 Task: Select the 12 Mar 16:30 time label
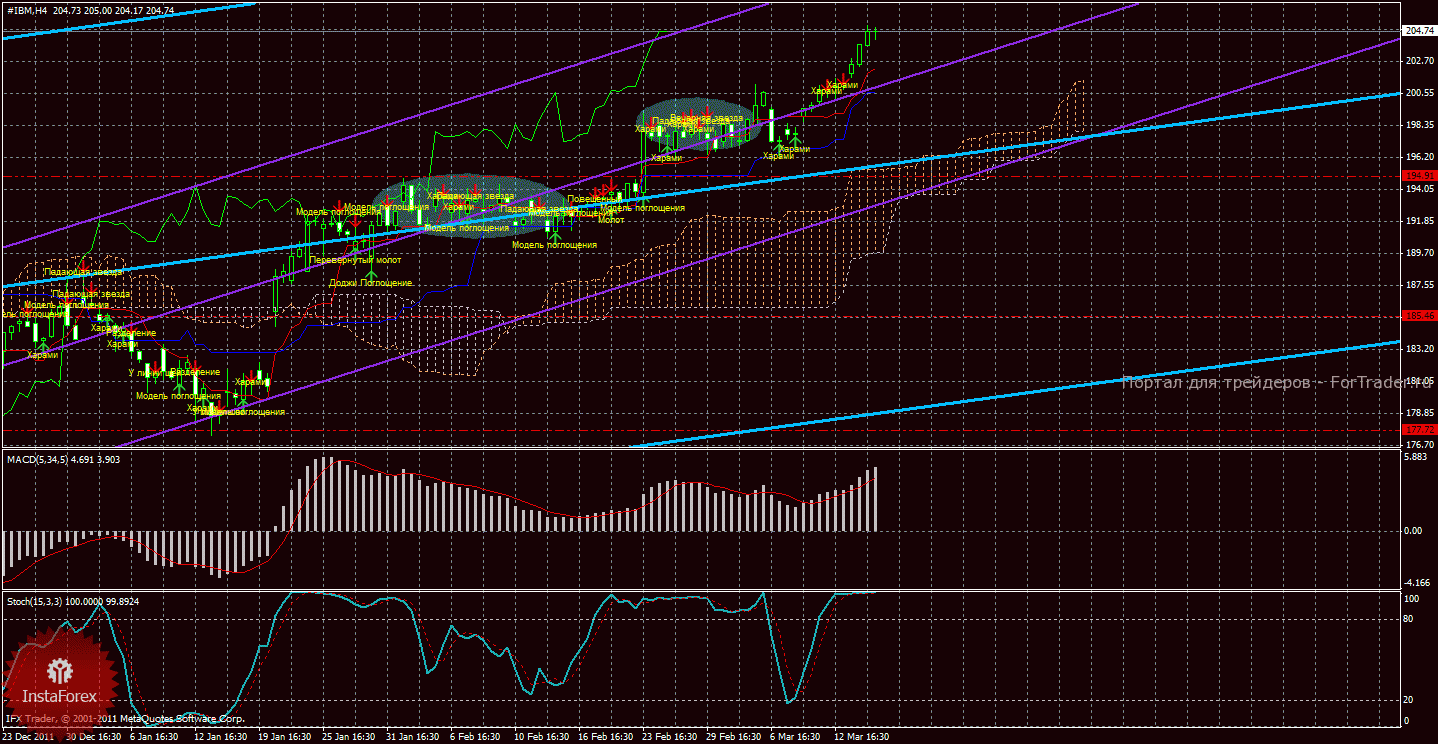[861, 737]
